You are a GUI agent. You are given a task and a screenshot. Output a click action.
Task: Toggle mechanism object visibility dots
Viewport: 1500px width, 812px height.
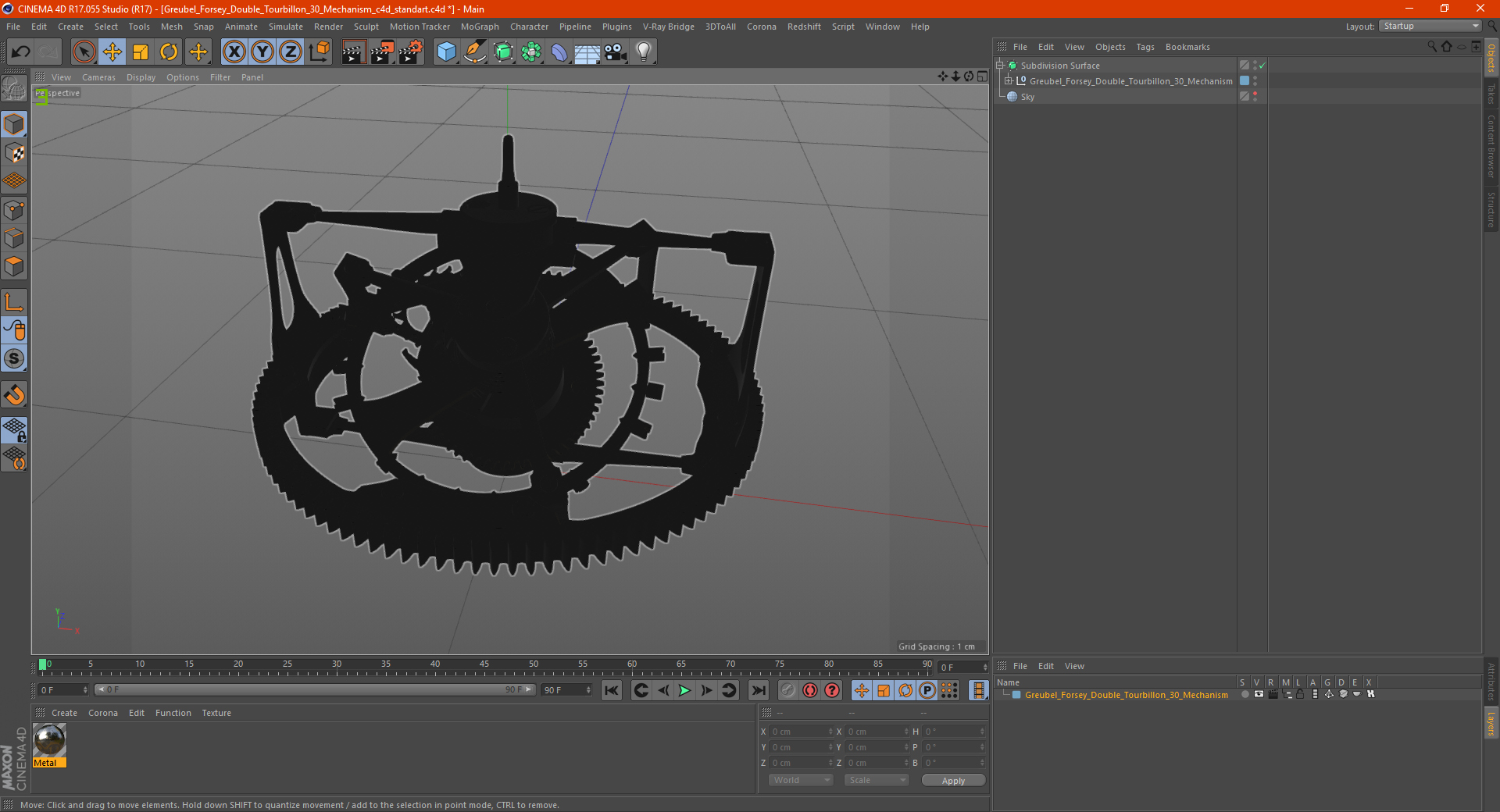point(1255,81)
